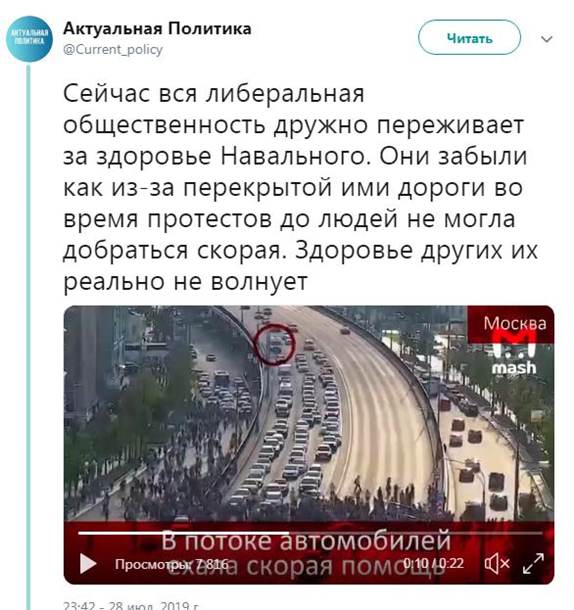Screen dimensions: 574x610
Task: Open the tweet timestamp 23:42 link
Action: point(132,605)
